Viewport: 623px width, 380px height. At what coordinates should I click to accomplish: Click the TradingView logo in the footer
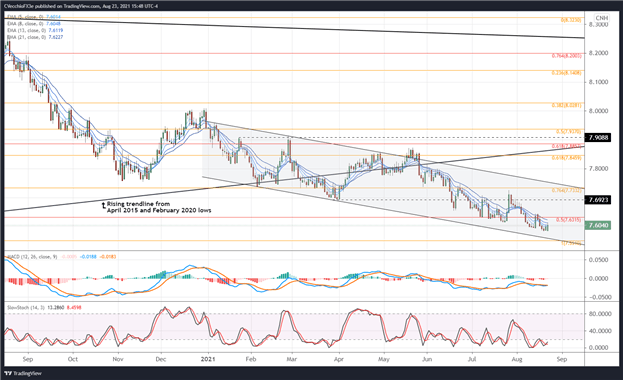click(x=23, y=373)
